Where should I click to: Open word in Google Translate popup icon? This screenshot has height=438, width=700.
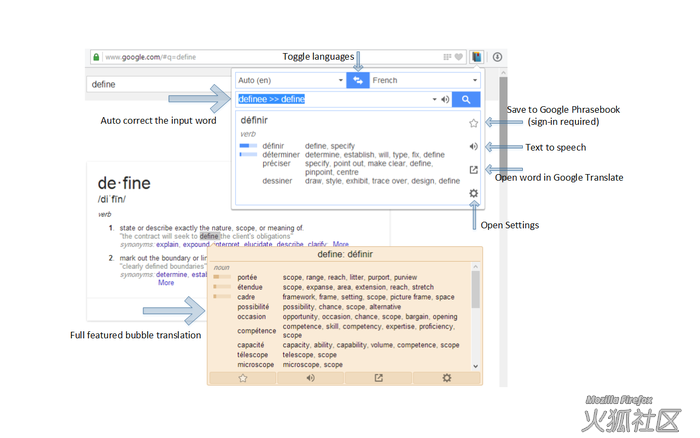[473, 170]
